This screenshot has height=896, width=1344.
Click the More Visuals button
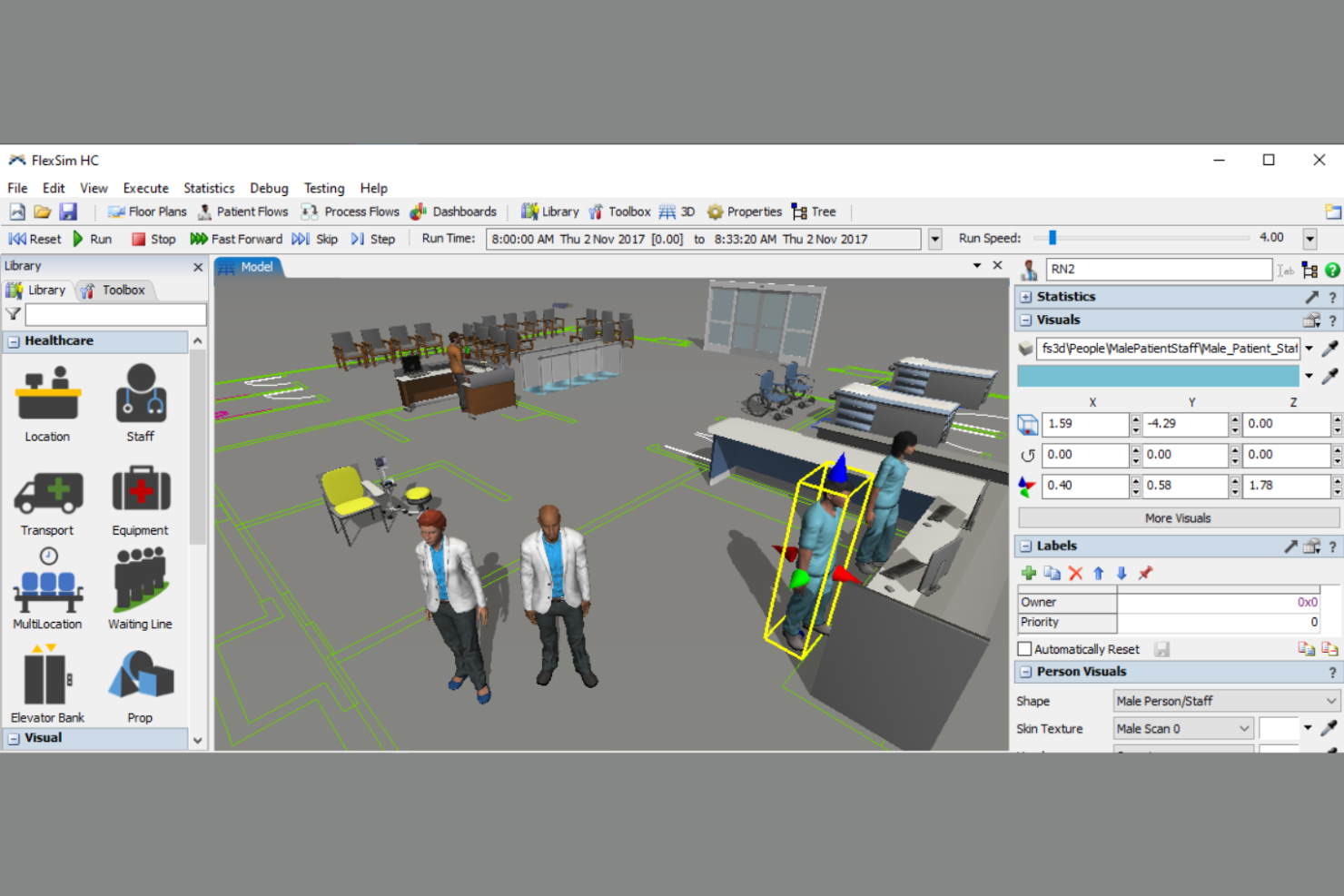(x=1177, y=517)
